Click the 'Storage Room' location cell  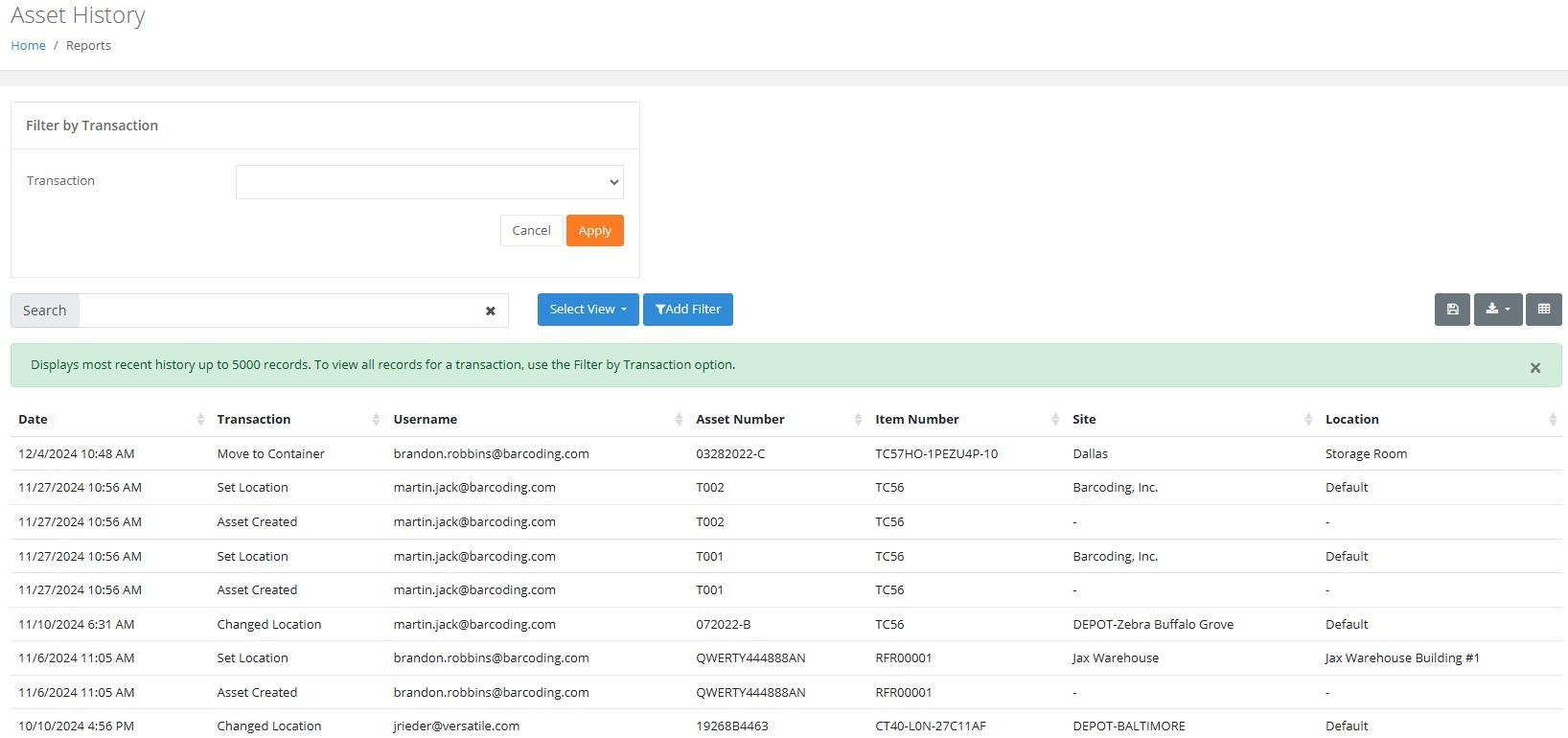point(1366,454)
